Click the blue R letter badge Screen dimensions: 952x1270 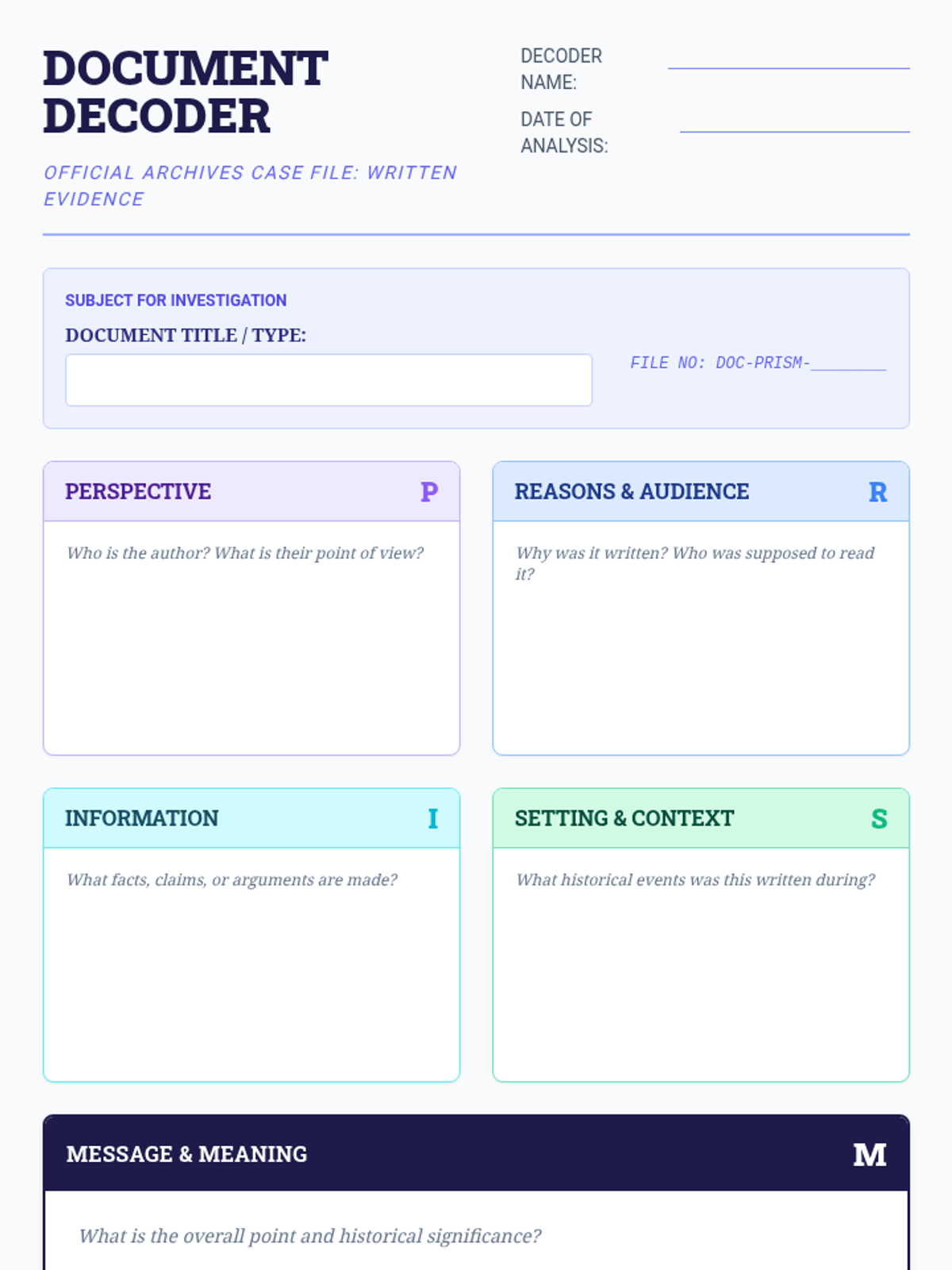point(877,492)
